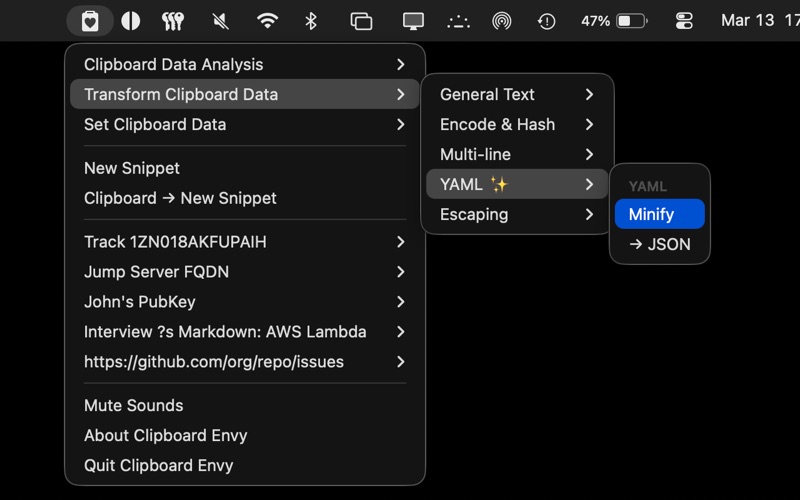This screenshot has height=500, width=800.
Task: Expand chevron beside Clipboard Data Analysis
Action: tap(401, 64)
